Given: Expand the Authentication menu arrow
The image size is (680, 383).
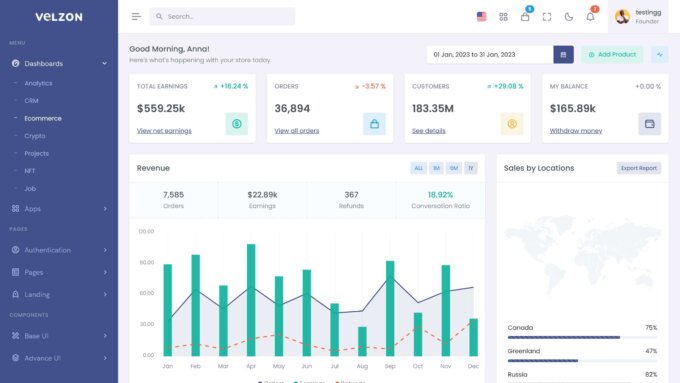Looking at the screenshot, I should pyautogui.click(x=105, y=250).
